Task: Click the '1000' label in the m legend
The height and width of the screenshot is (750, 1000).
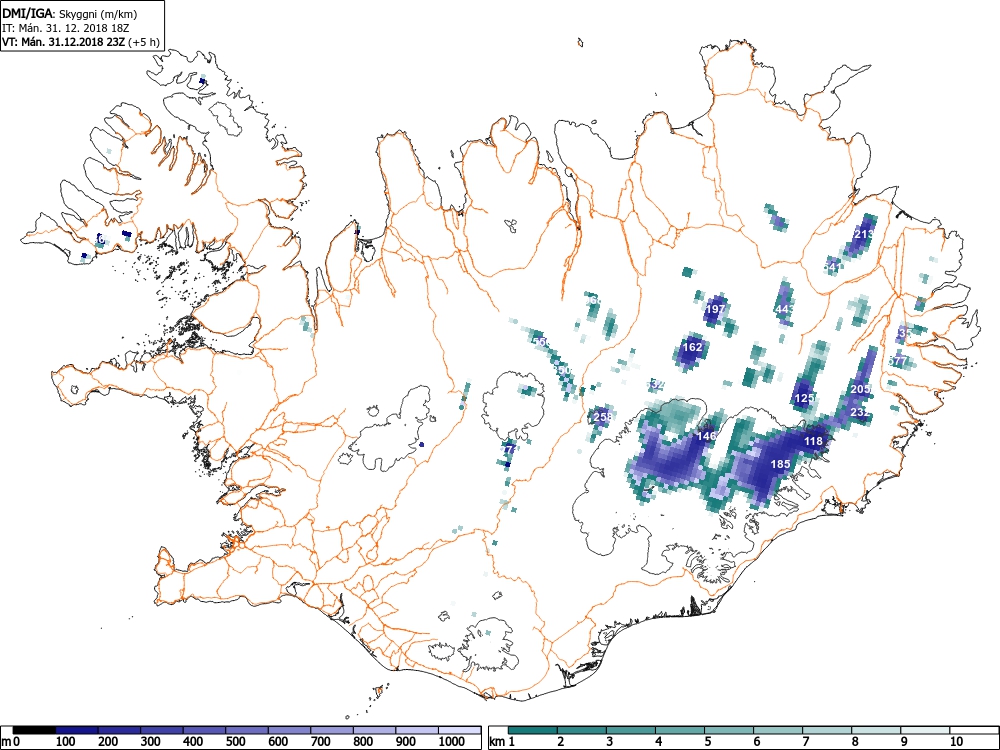Action: click(452, 741)
